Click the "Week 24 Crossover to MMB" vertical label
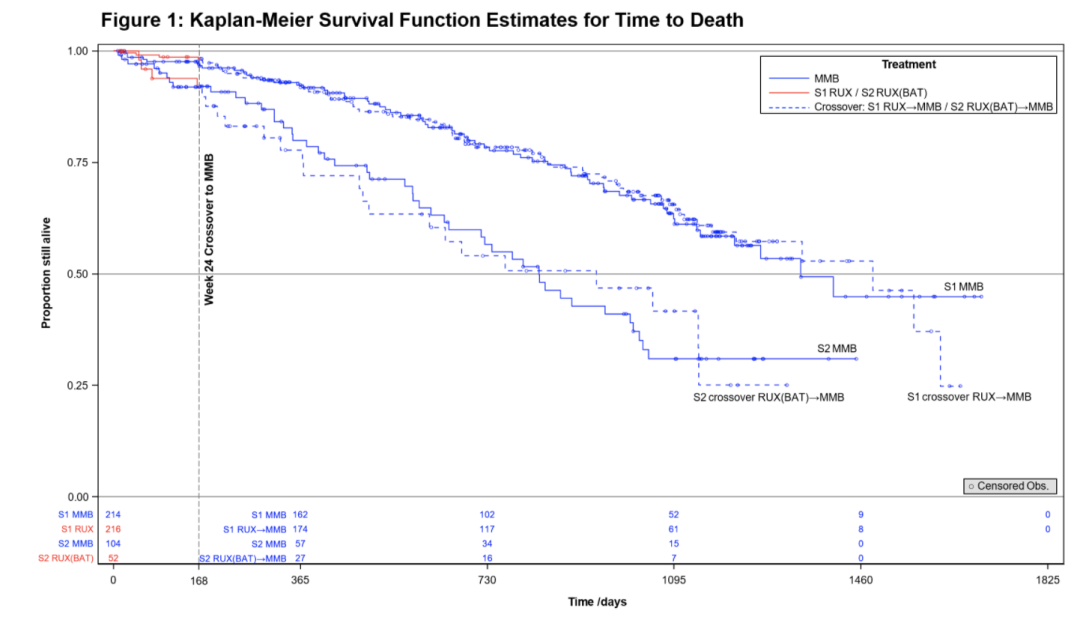This screenshot has width=1080, height=620. point(210,228)
